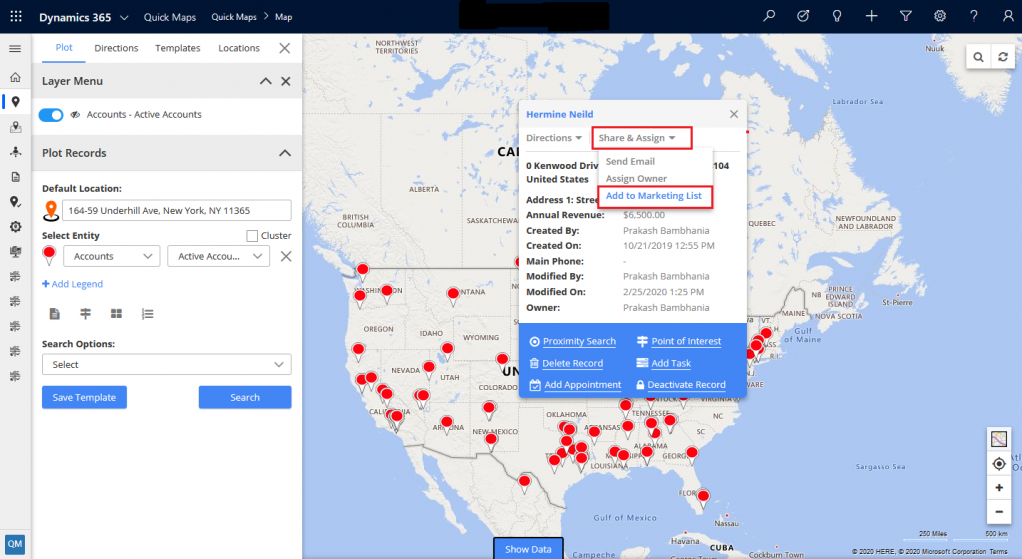The width and height of the screenshot is (1022, 559).
Task: Go to Home in the left sidebar
Action: [15, 77]
